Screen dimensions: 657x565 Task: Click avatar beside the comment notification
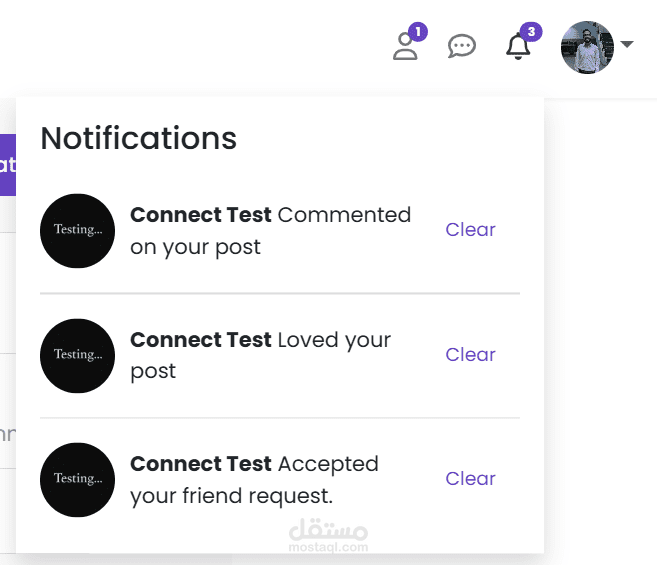(x=78, y=231)
